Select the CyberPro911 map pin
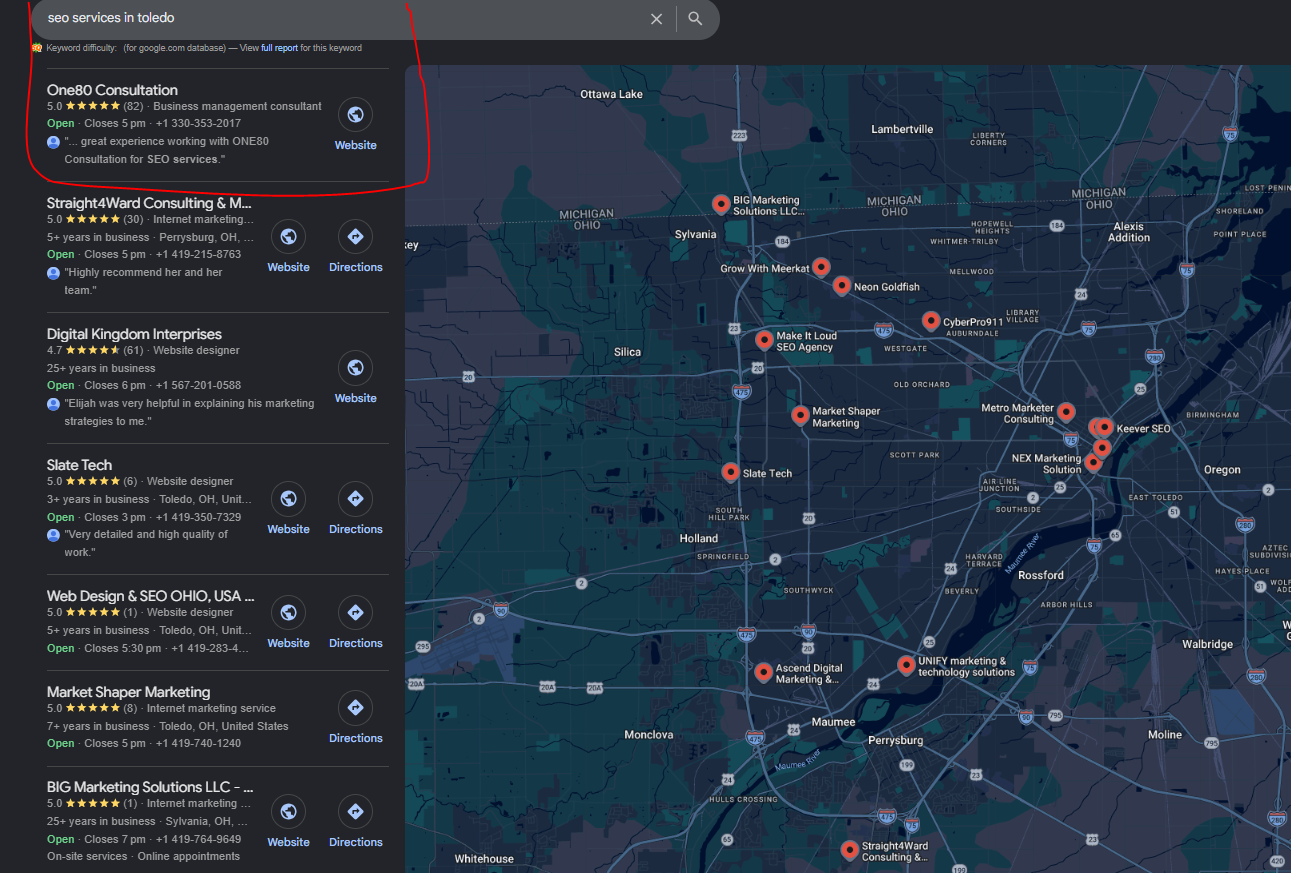 (931, 321)
